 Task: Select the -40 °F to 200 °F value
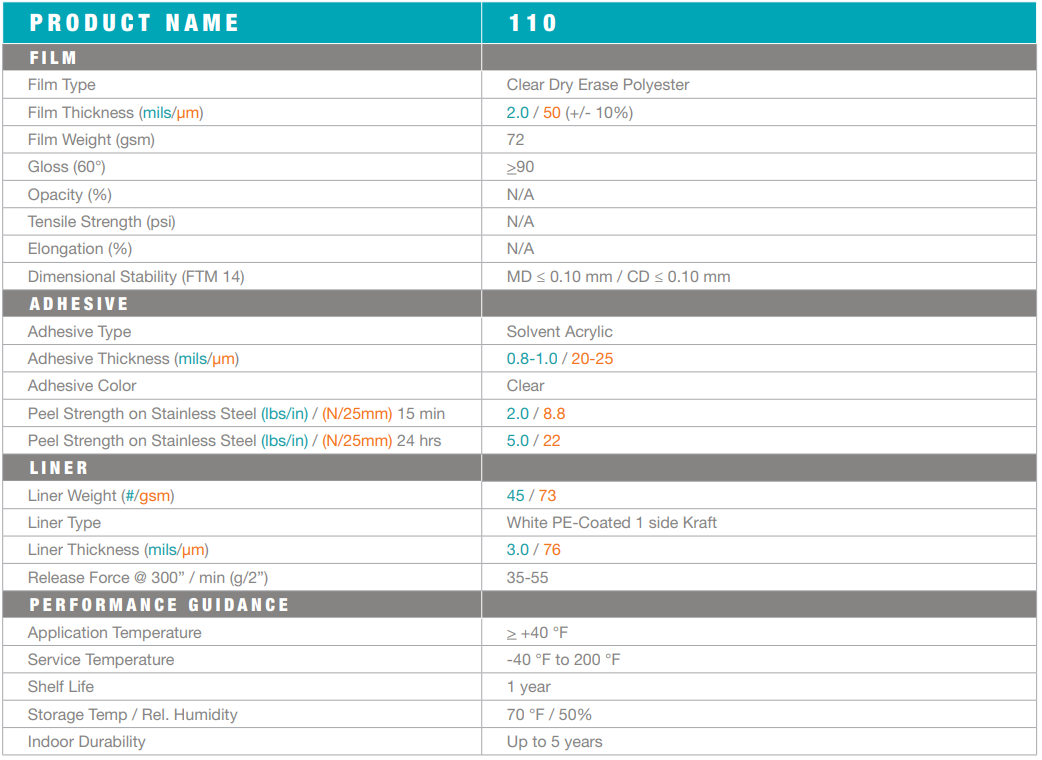564,660
